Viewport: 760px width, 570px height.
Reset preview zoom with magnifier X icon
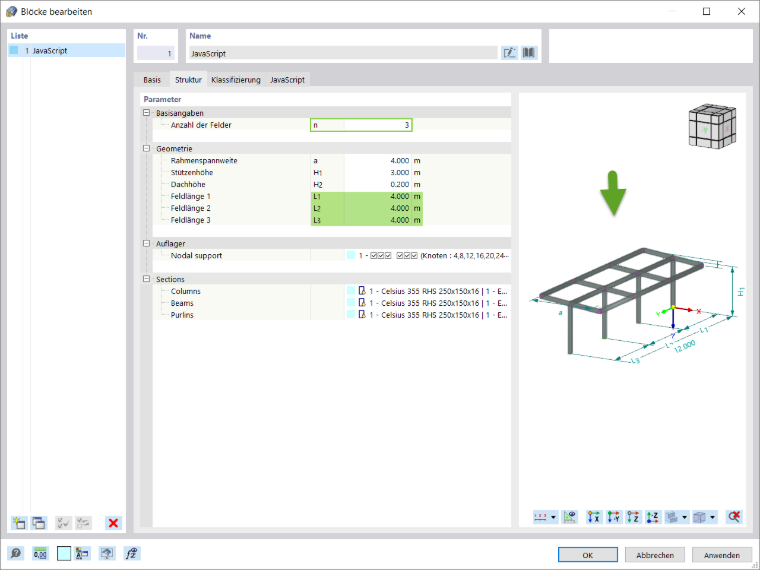click(x=734, y=517)
